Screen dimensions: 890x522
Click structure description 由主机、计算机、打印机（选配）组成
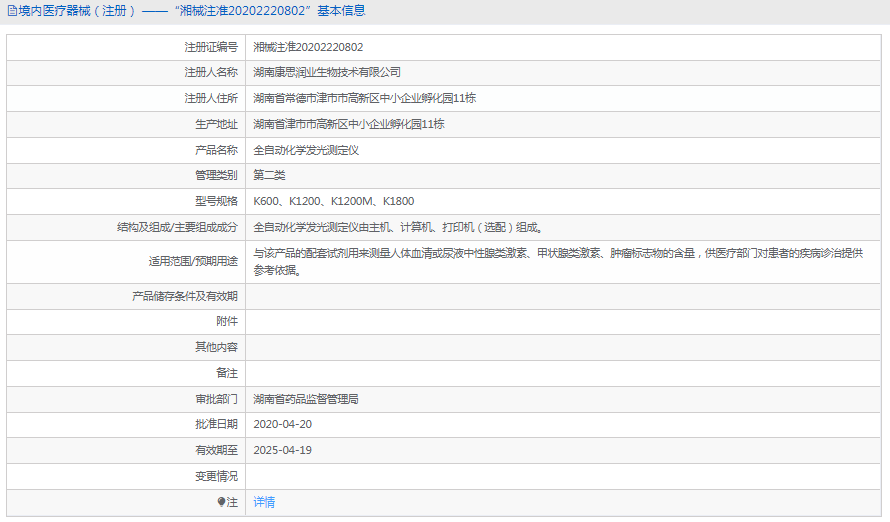point(398,228)
